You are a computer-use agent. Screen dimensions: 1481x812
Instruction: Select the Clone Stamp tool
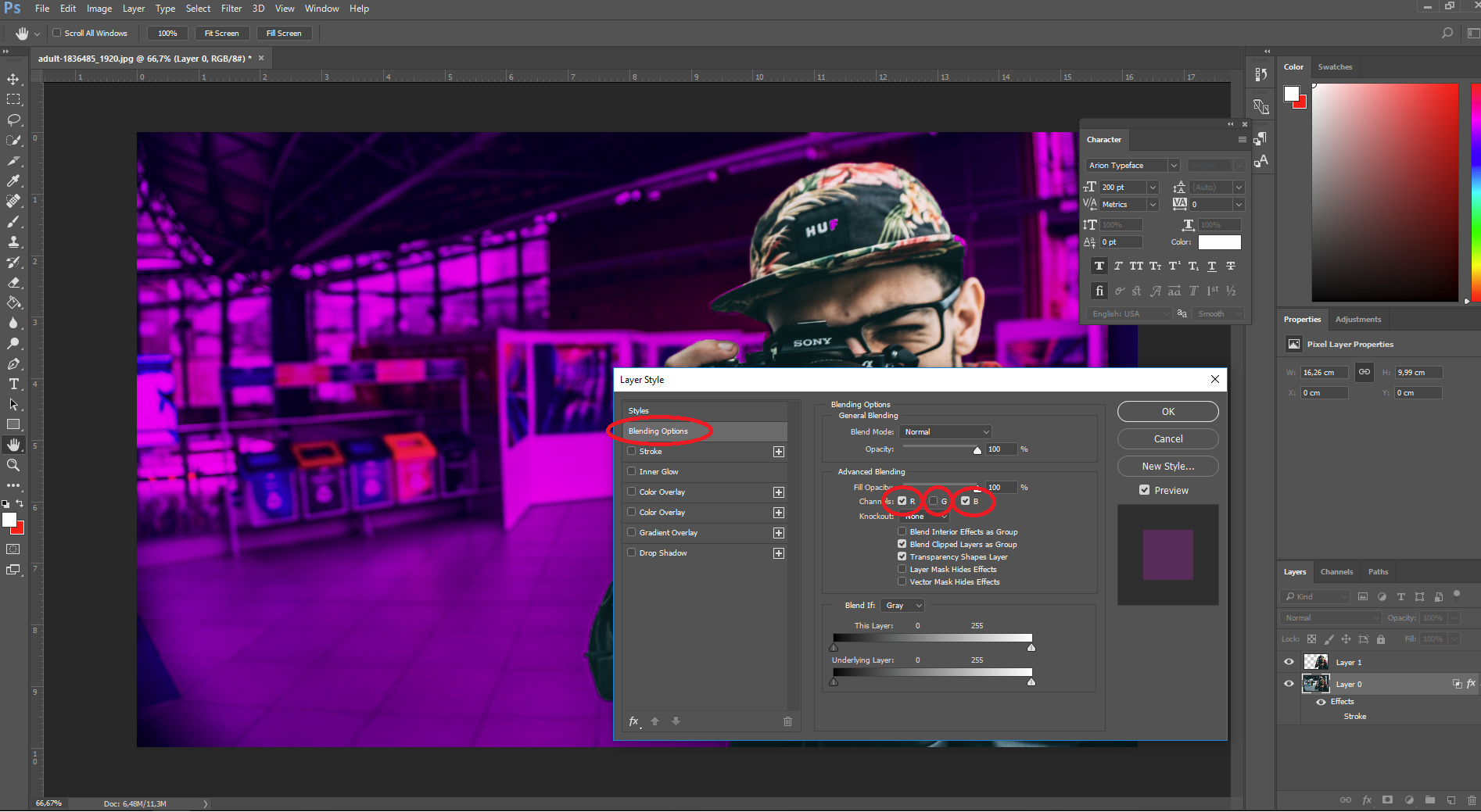13,241
